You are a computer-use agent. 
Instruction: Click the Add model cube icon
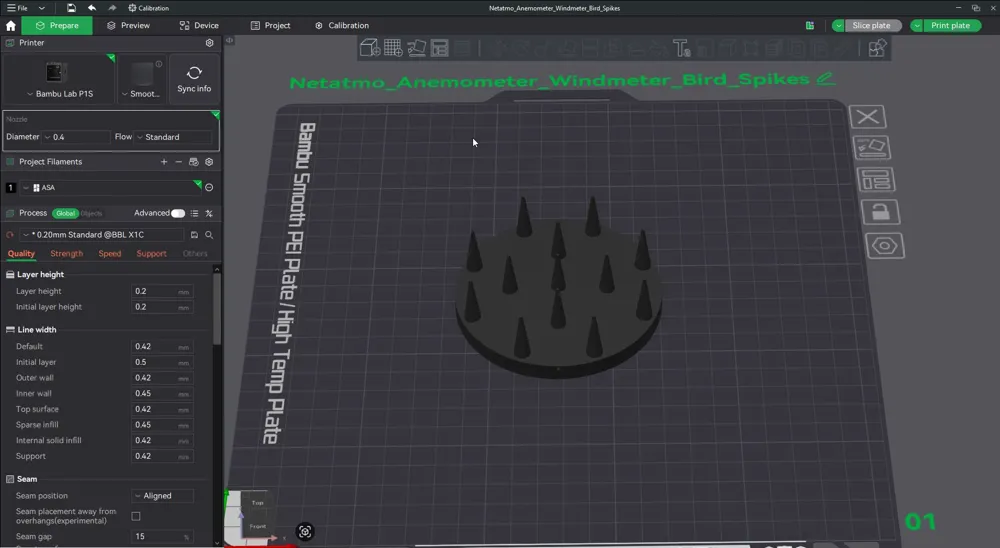click(x=369, y=48)
